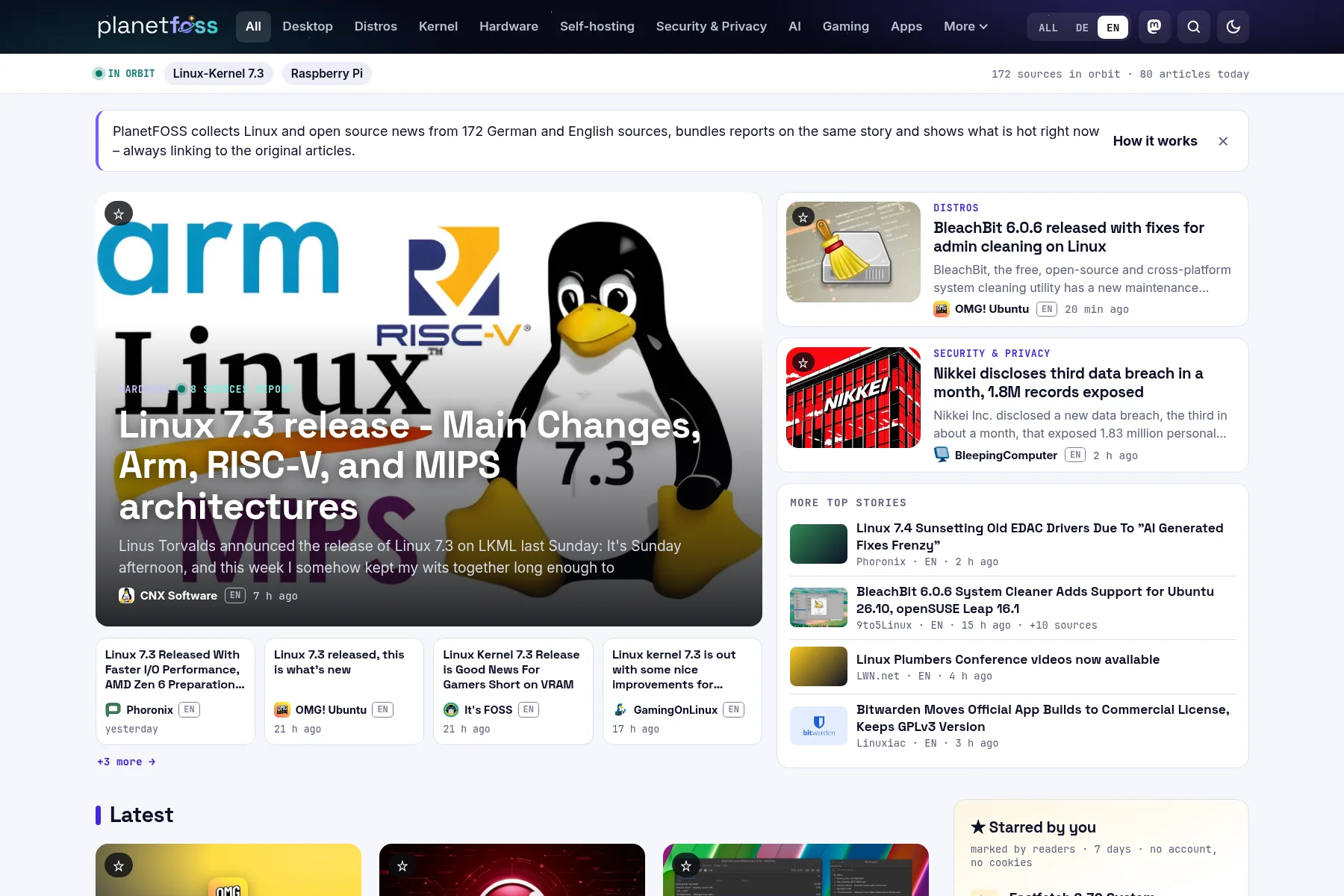The image size is (1344, 896).
Task: Open the Self-hosting category tab
Action: pos(597,26)
